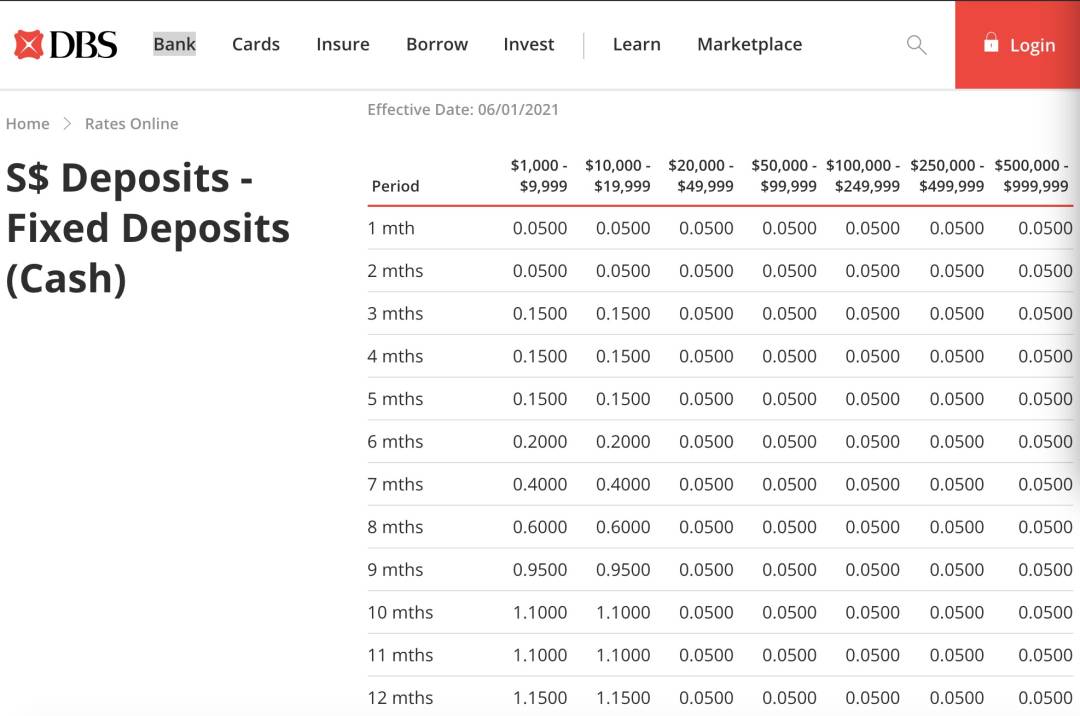Click the Period column header

point(395,186)
